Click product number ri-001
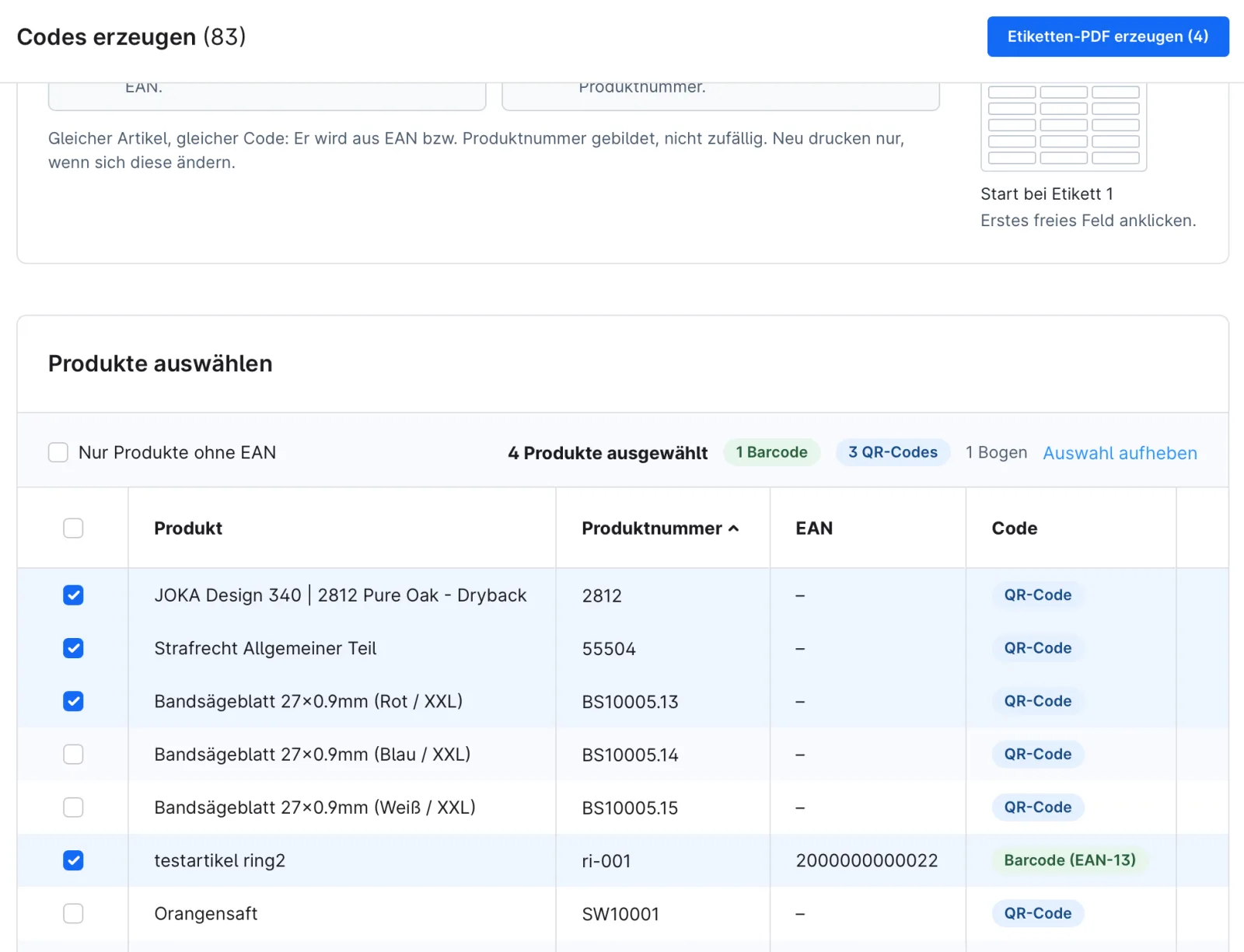 point(606,861)
